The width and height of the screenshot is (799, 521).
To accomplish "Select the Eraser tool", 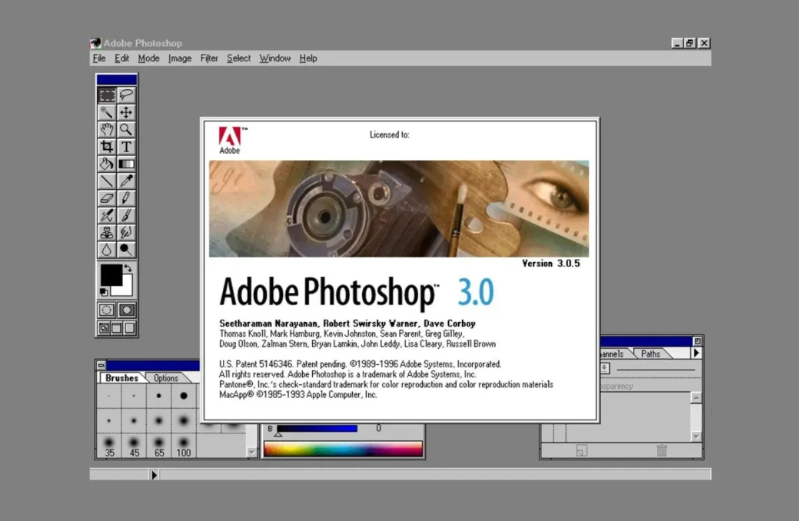I will tap(107, 198).
